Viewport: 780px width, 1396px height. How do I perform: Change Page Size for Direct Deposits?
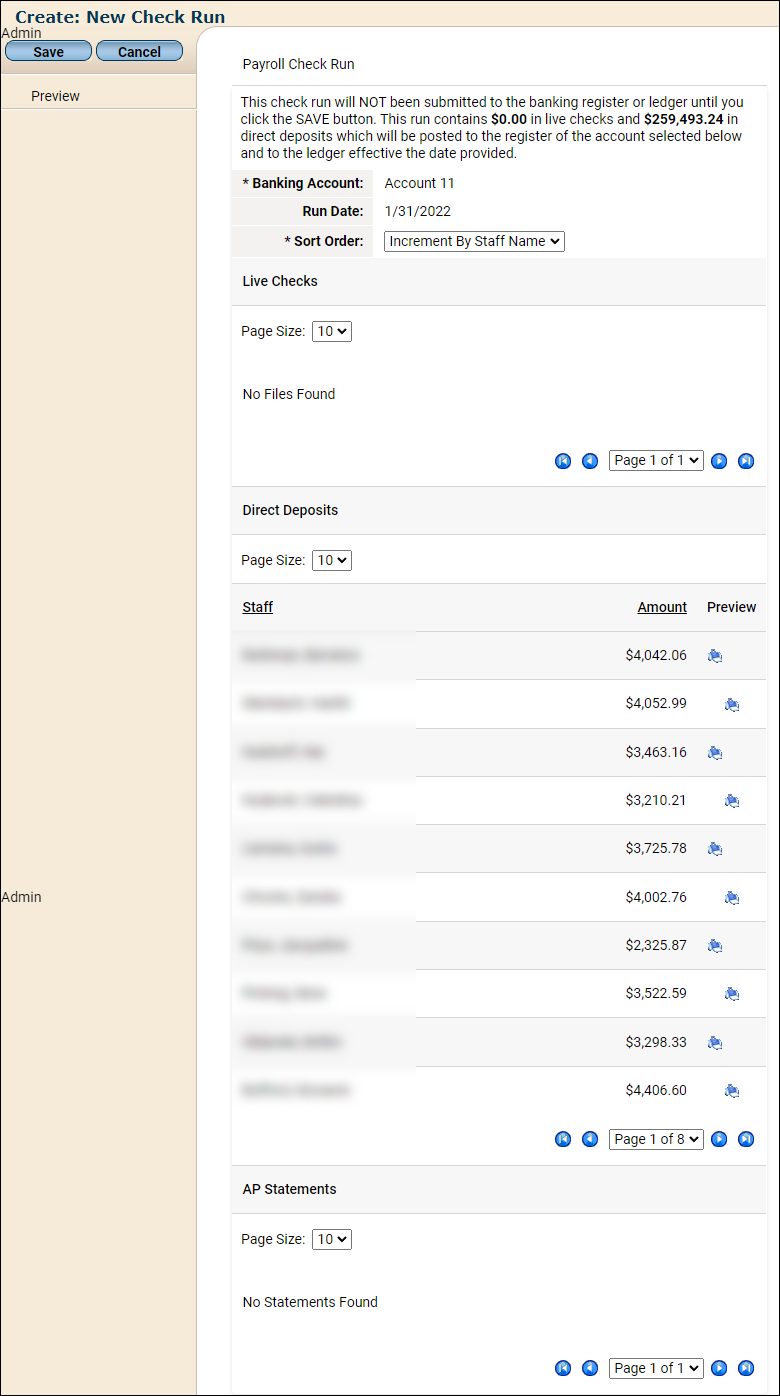pyautogui.click(x=332, y=560)
